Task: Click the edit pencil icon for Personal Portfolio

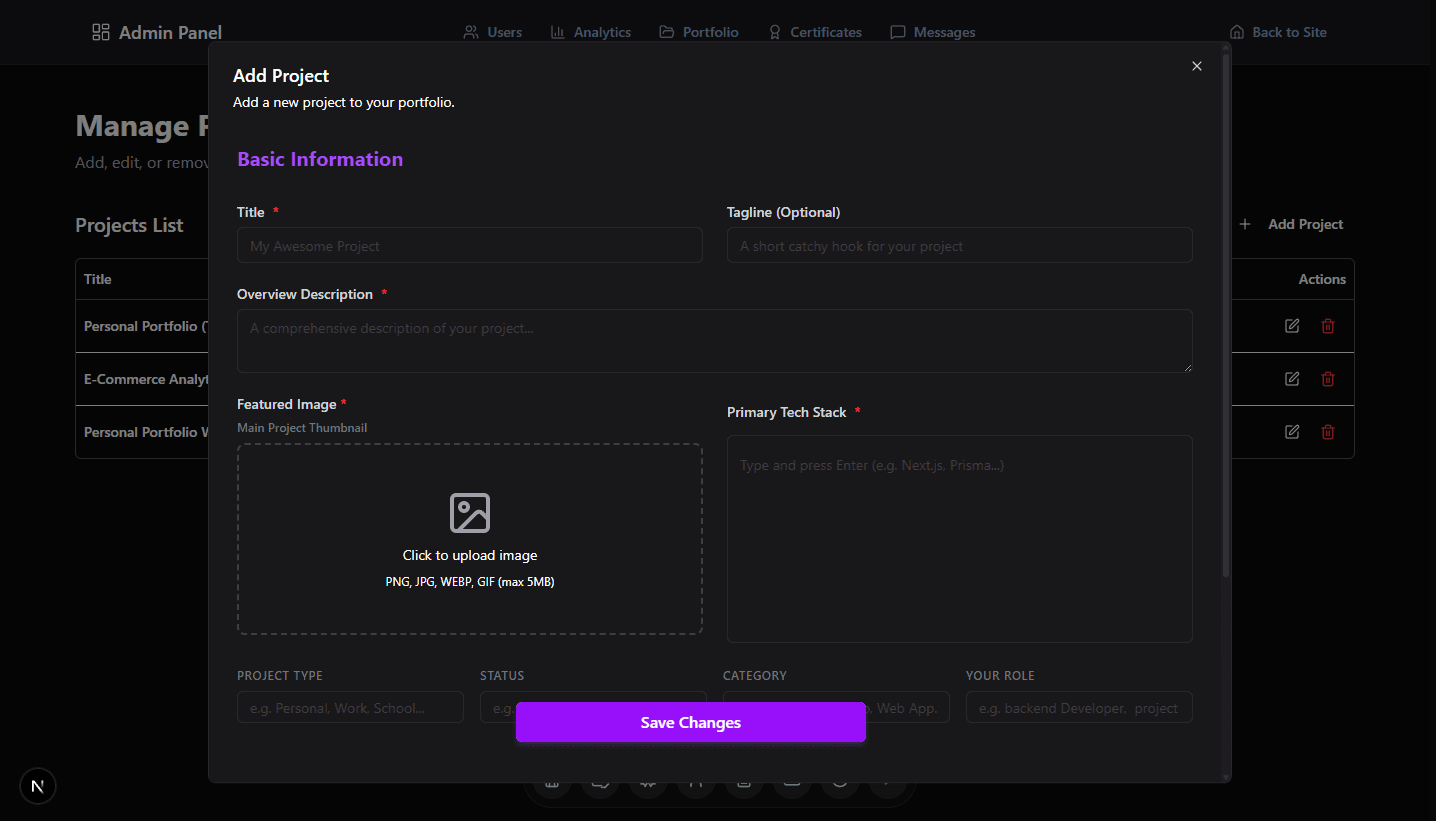Action: [x=1291, y=325]
